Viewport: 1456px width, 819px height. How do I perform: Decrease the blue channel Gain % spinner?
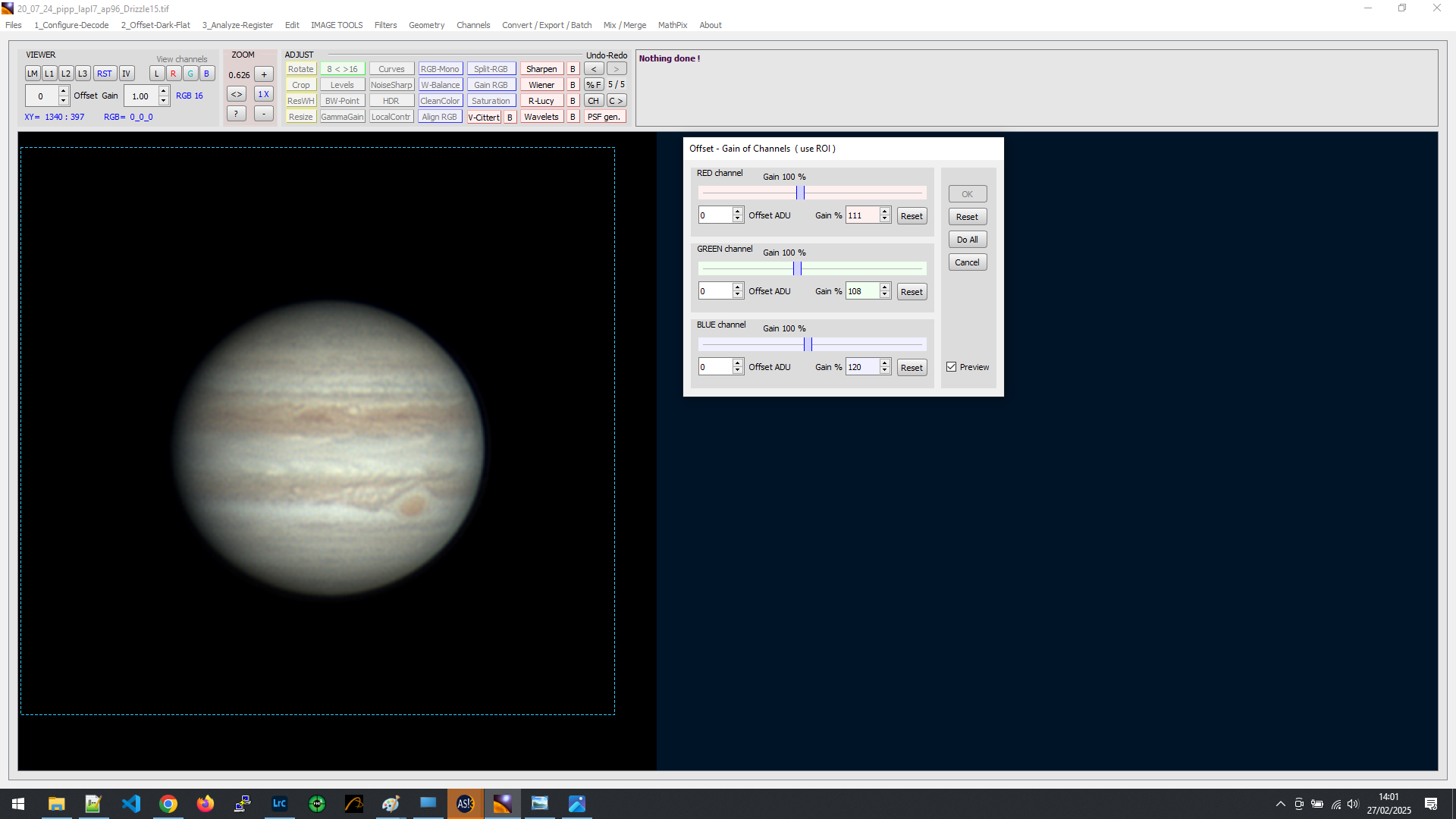(x=884, y=371)
